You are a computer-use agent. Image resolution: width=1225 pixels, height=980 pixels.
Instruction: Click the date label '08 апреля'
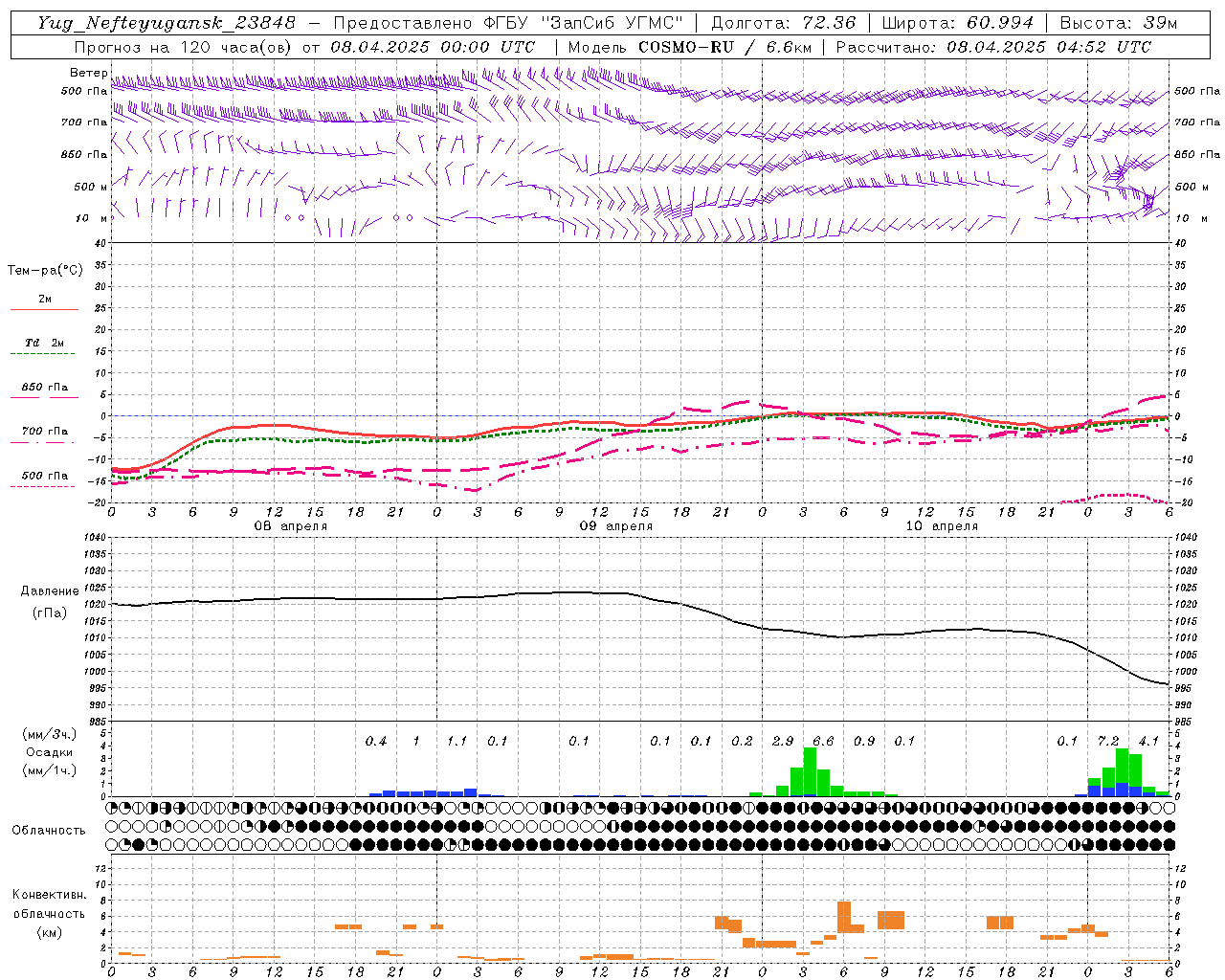click(291, 526)
